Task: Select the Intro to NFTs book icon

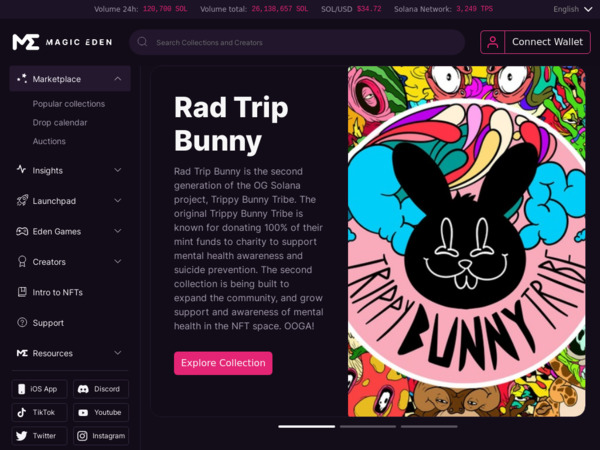Action: coord(22,292)
